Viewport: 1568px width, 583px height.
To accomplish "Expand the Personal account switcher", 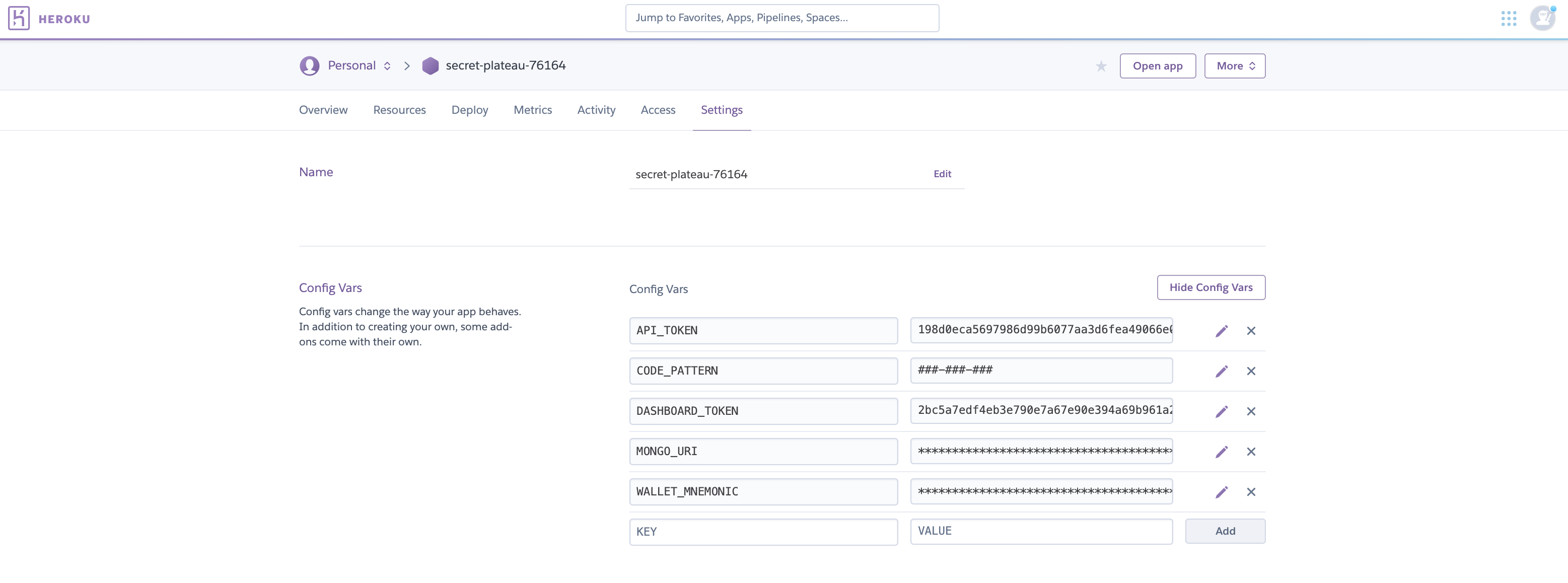I will coord(359,66).
